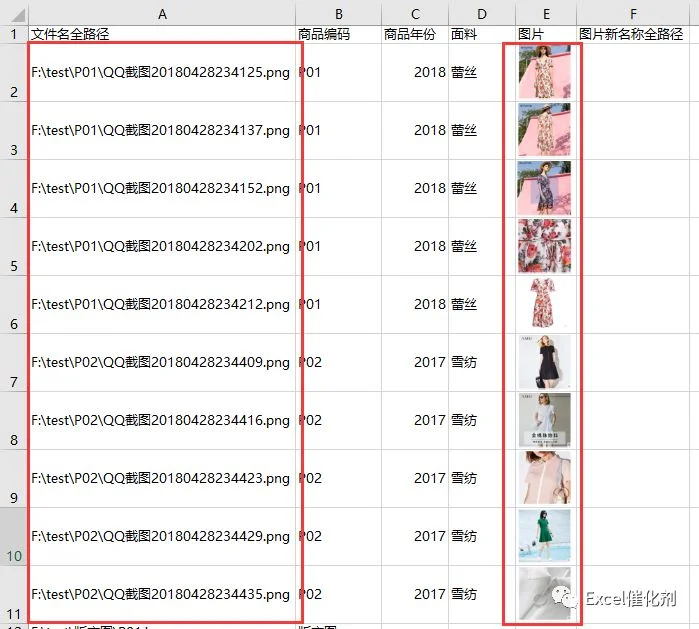Select row 6 header
This screenshot has width=699, height=629.
[14, 304]
